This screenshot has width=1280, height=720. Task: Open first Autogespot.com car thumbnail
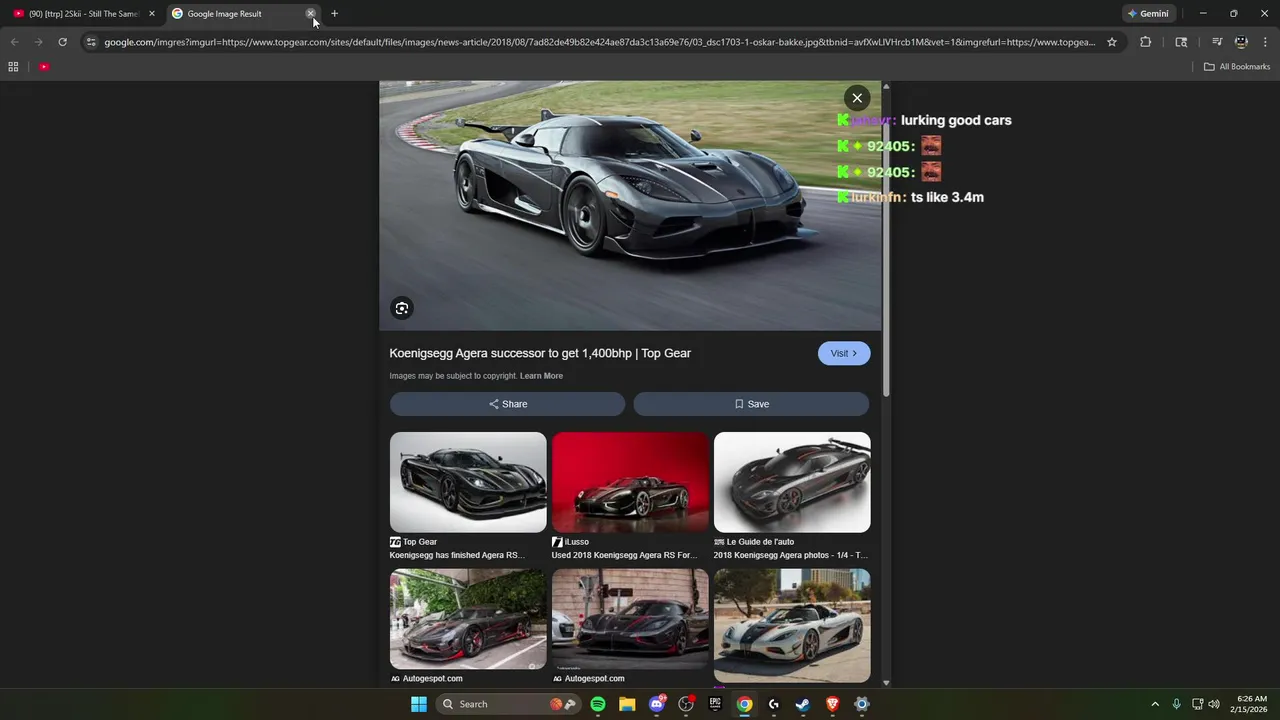pyautogui.click(x=468, y=619)
